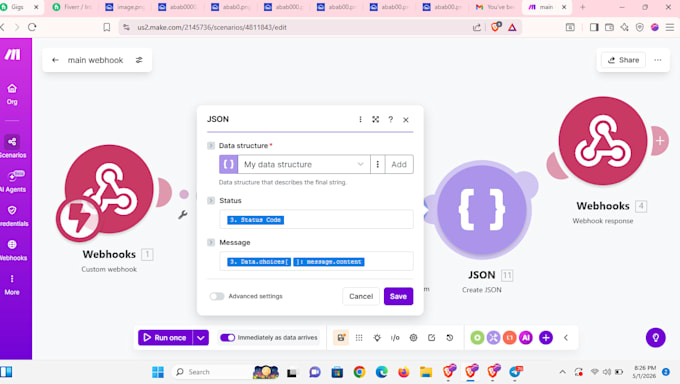
Task: Open previous versions history icon
Action: coord(450,338)
